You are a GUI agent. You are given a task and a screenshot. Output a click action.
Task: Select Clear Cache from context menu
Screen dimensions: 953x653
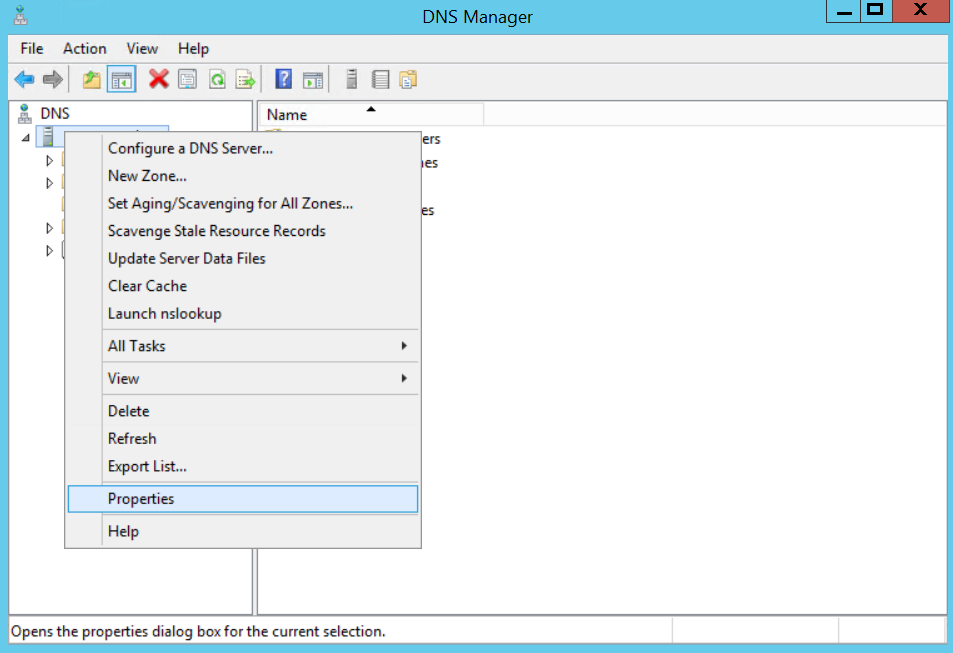tap(243, 286)
